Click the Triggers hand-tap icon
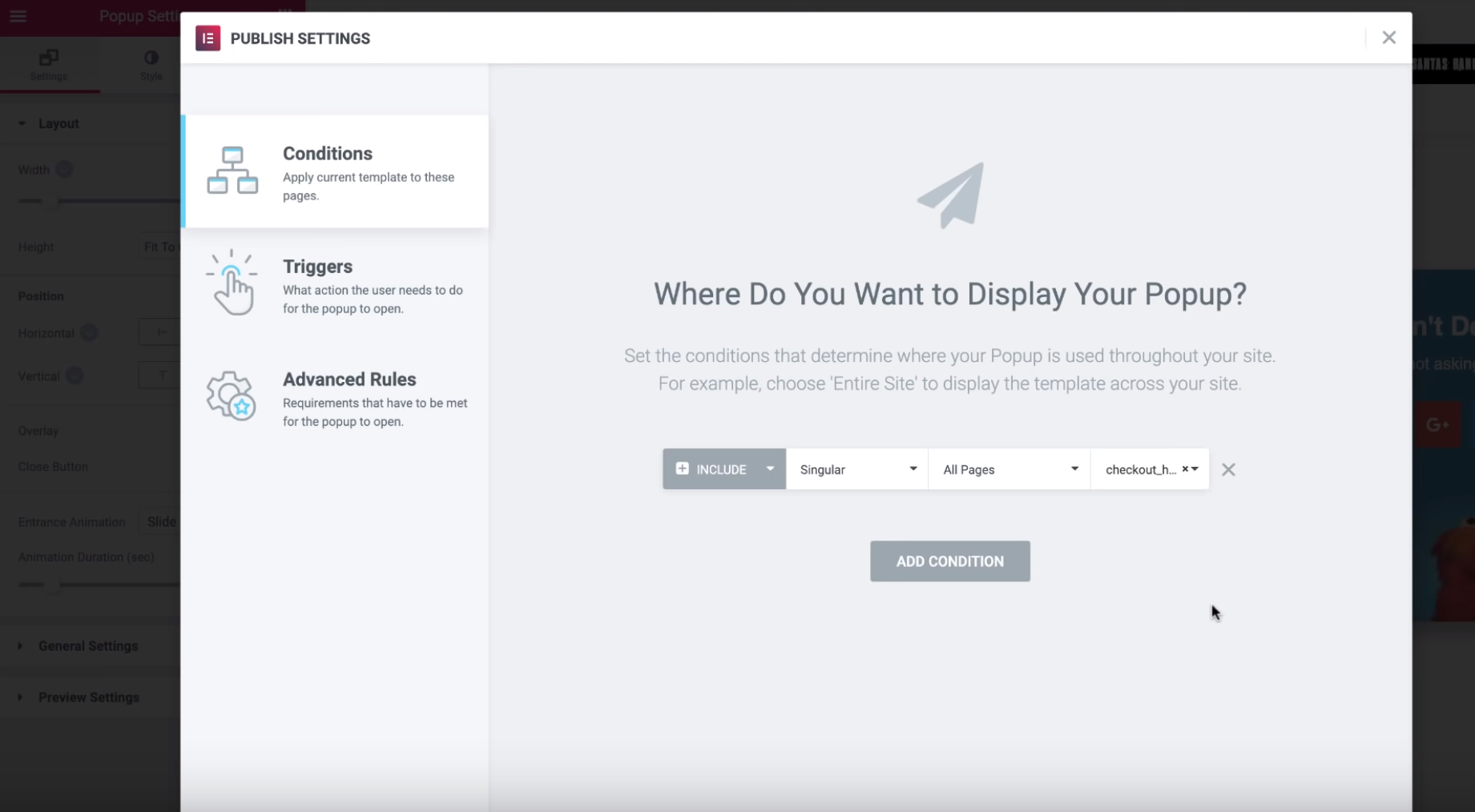The height and width of the screenshot is (812, 1475). (232, 283)
